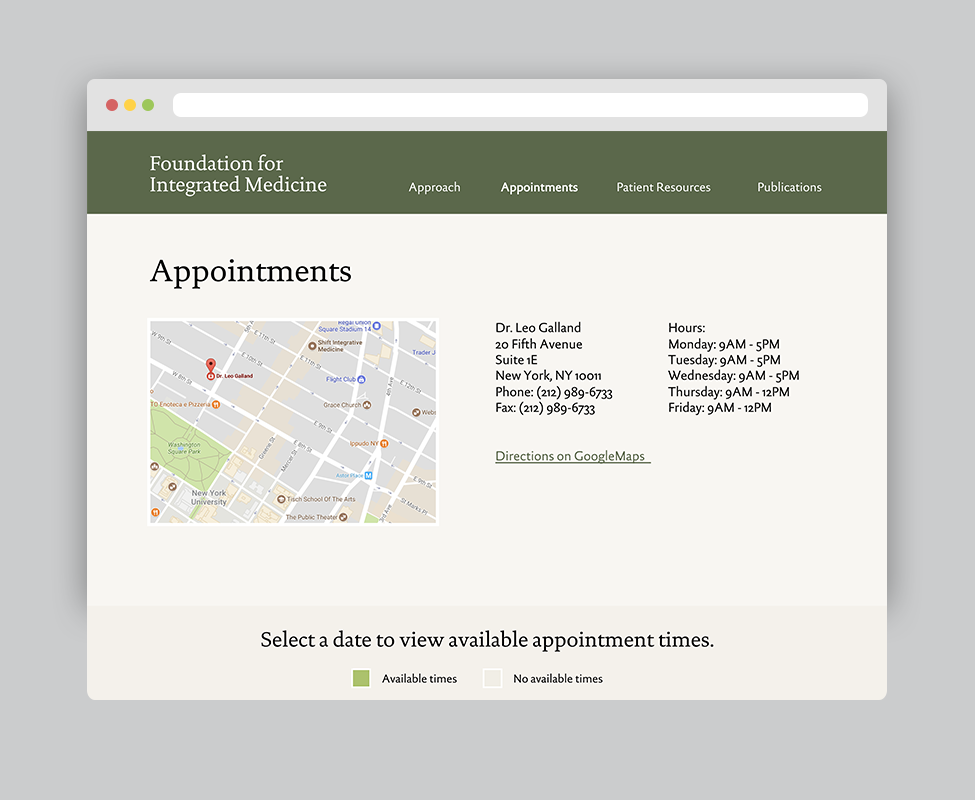975x800 pixels.
Task: Click the New York, NY 10011 line
Action: coord(548,376)
